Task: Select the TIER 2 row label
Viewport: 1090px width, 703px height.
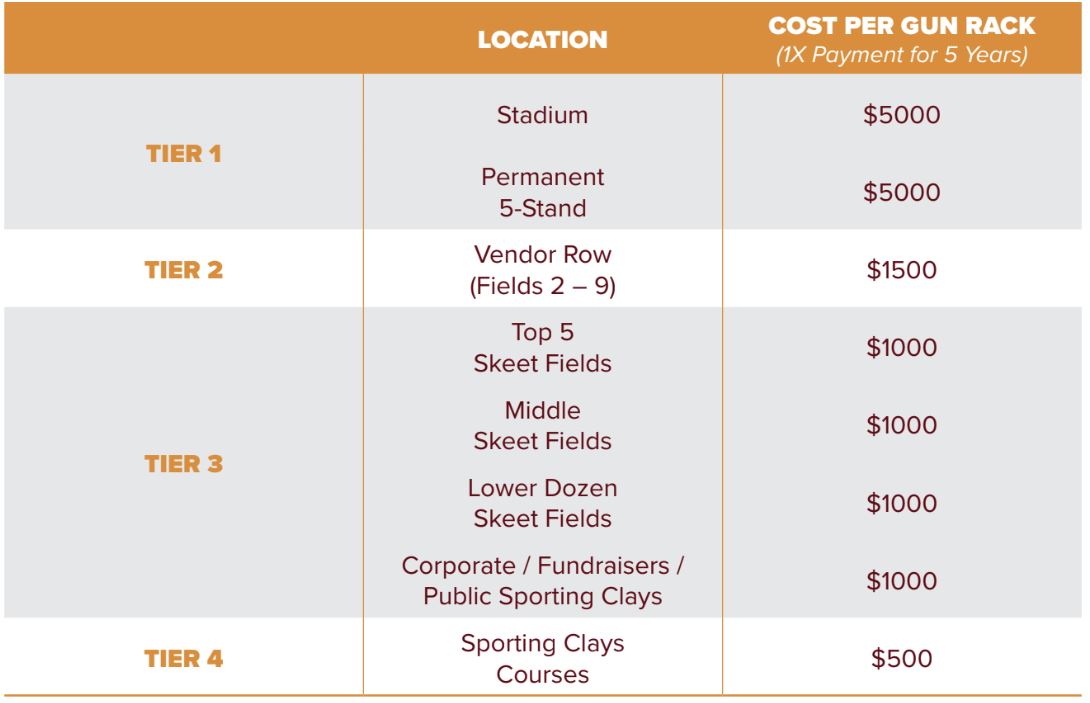Action: [x=183, y=270]
